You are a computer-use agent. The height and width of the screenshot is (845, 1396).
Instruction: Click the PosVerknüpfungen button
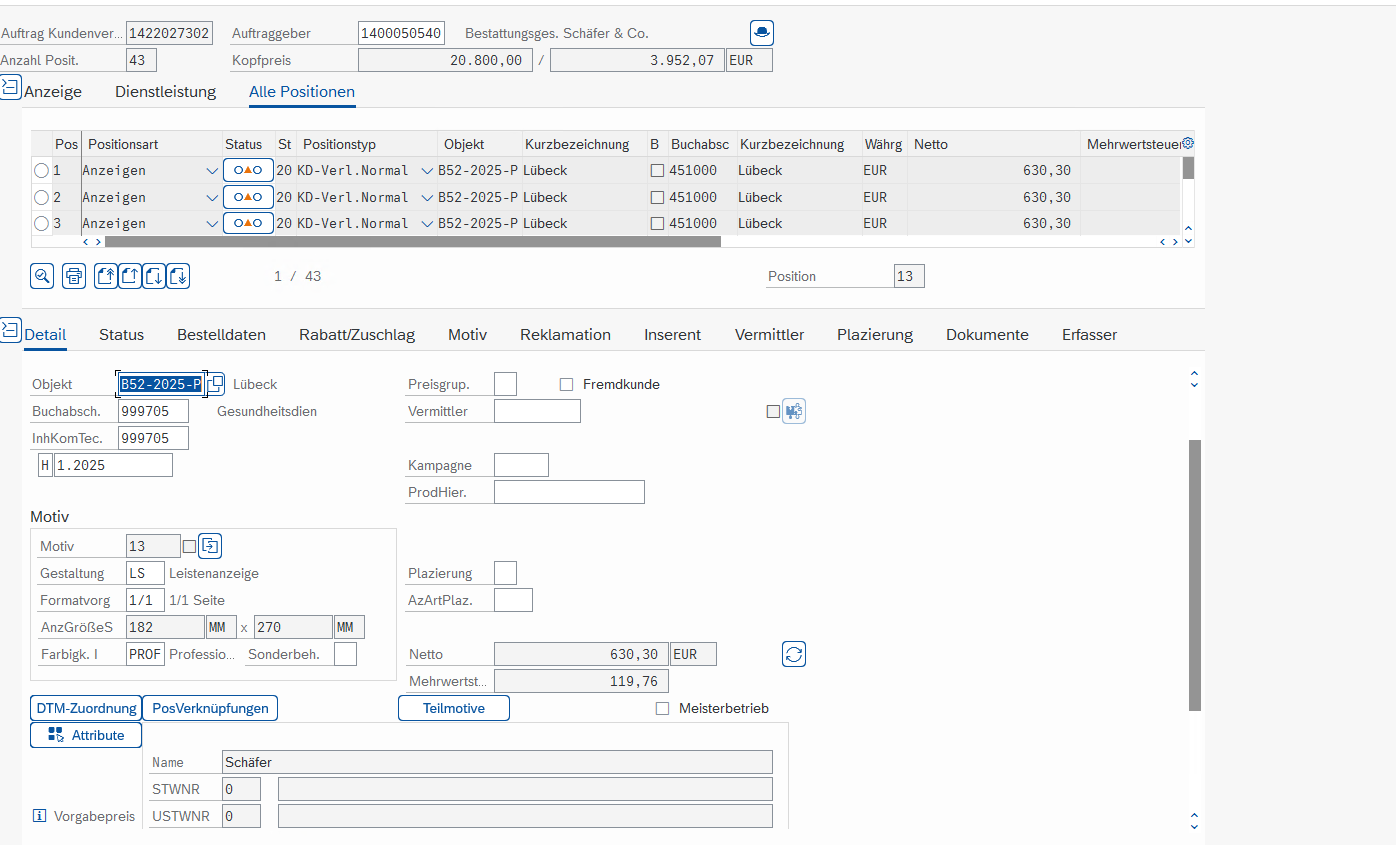click(x=210, y=708)
